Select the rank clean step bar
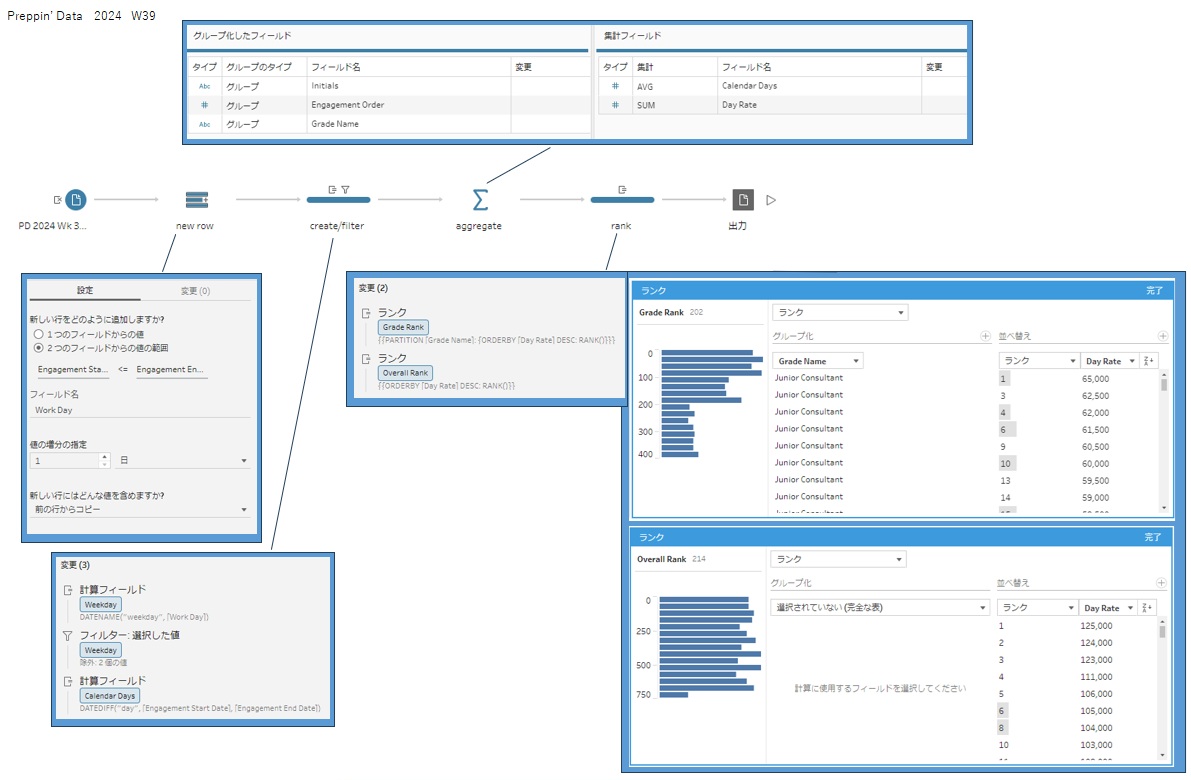 pyautogui.click(x=622, y=200)
